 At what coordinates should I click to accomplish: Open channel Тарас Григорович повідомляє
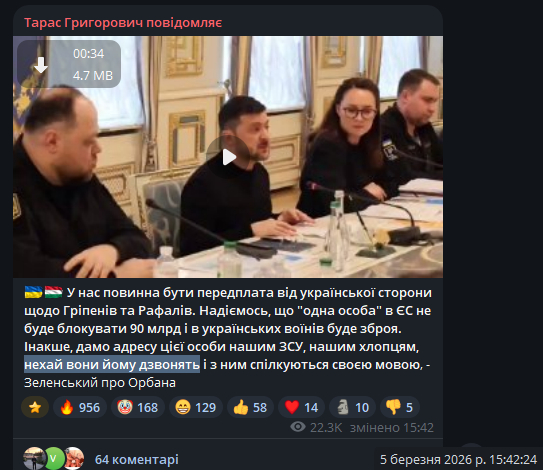123,23
